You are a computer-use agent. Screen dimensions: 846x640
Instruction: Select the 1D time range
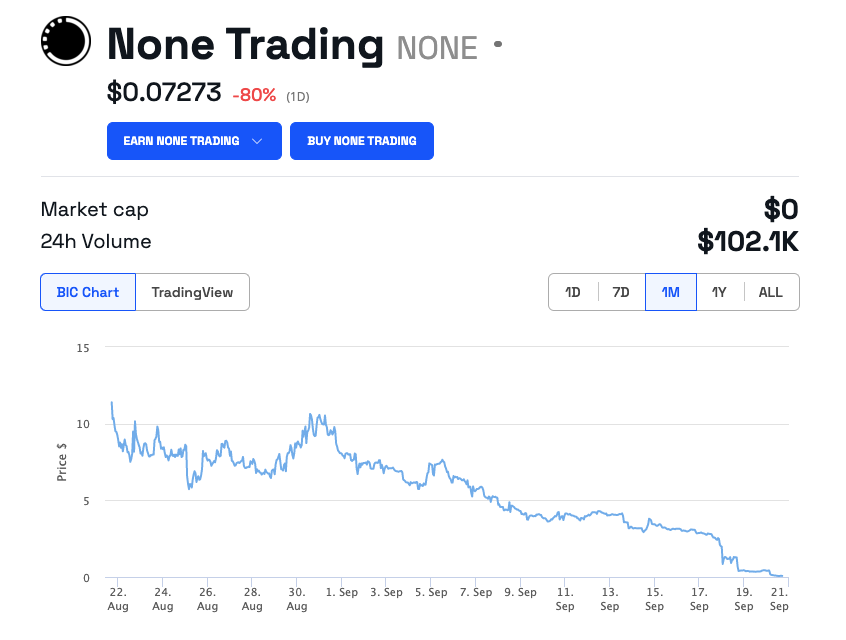coord(573,292)
